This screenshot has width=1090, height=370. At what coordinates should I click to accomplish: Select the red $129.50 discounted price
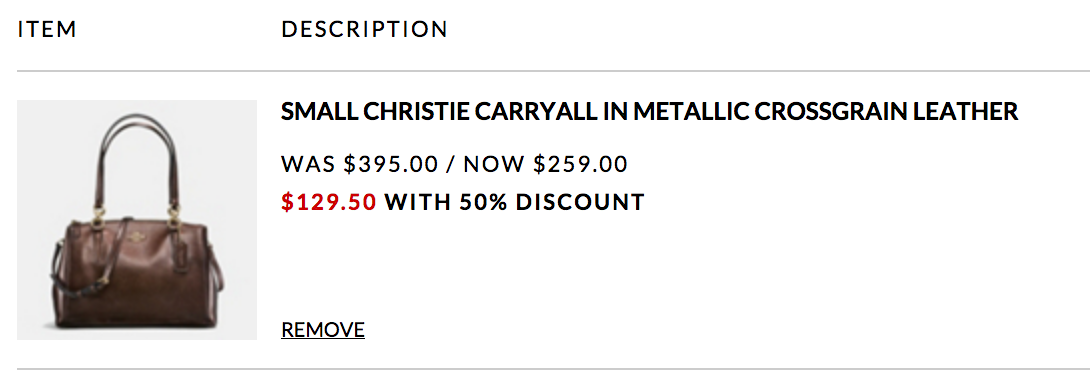click(330, 202)
